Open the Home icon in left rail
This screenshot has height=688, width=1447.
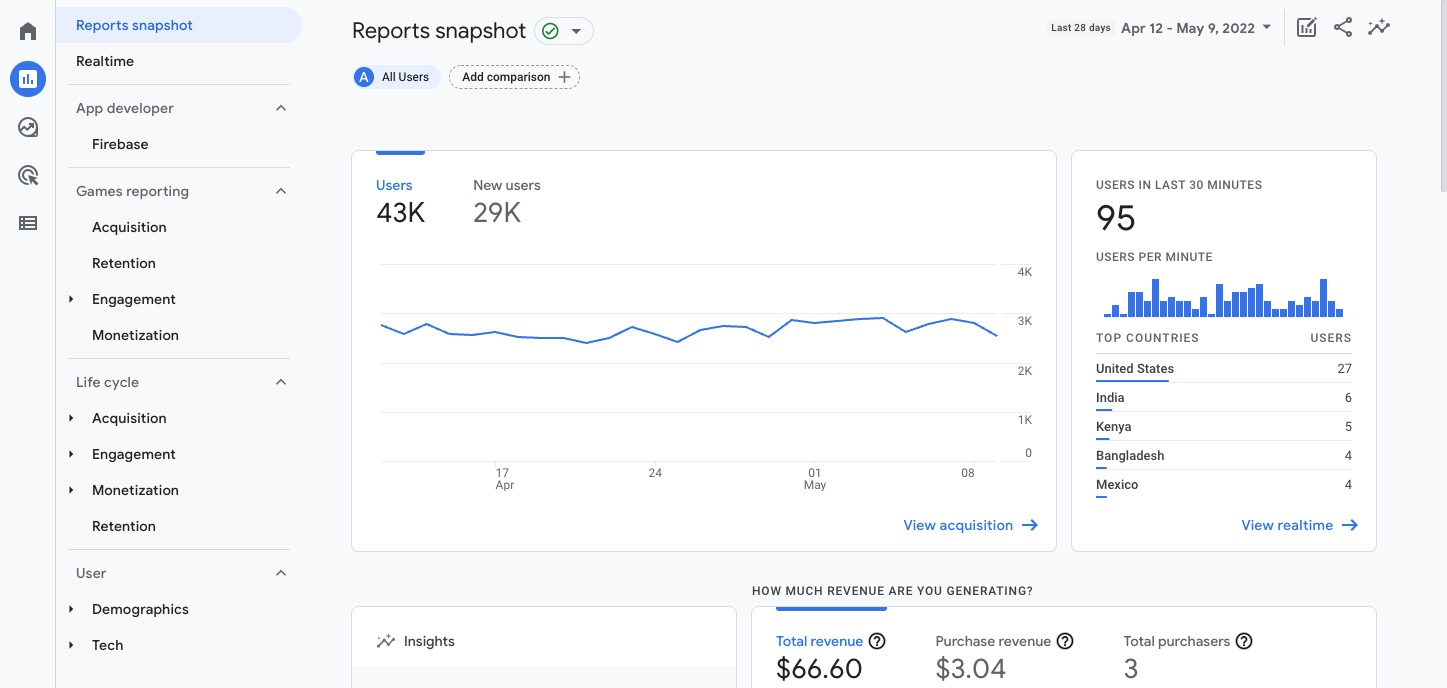(x=28, y=31)
